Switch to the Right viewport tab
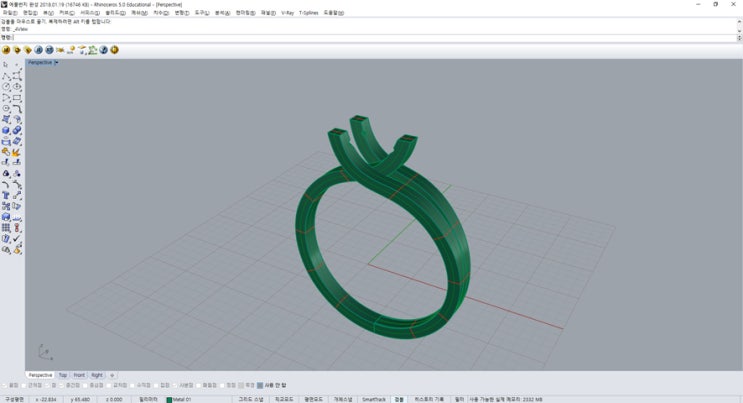743x403 pixels. point(97,375)
